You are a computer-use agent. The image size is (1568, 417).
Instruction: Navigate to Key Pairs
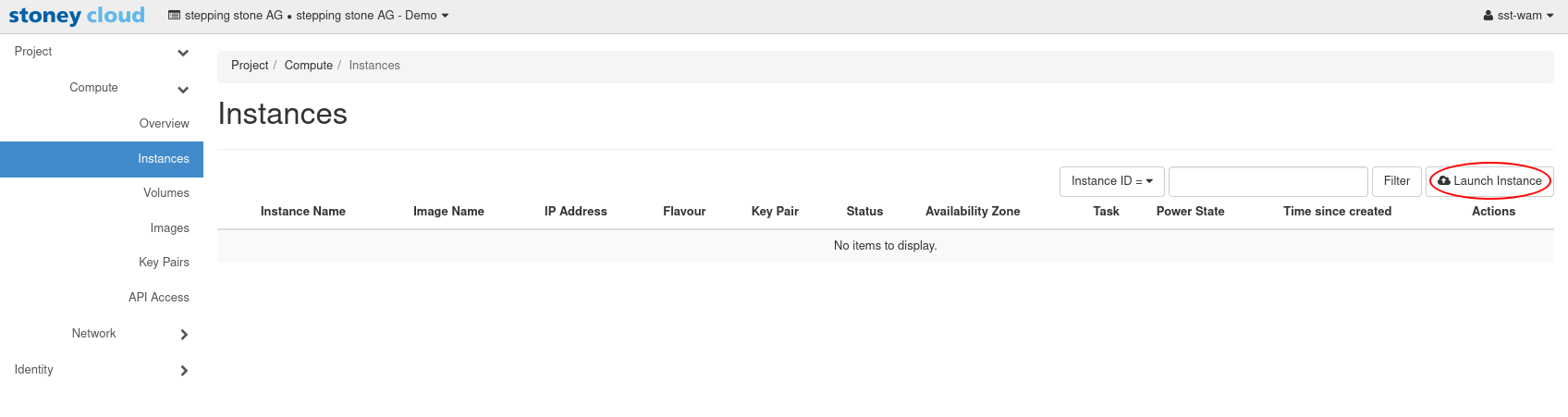tap(164, 263)
